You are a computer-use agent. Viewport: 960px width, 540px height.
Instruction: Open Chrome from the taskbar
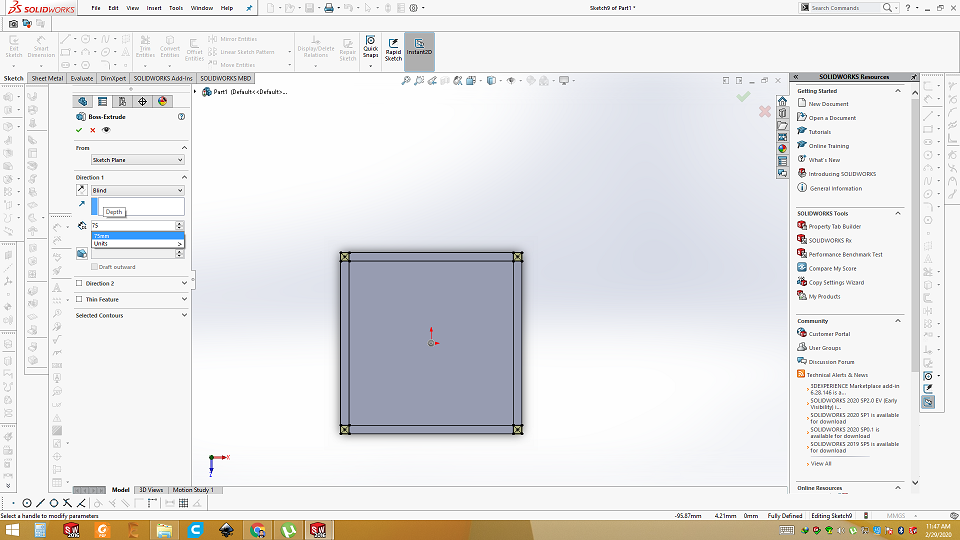click(258, 530)
